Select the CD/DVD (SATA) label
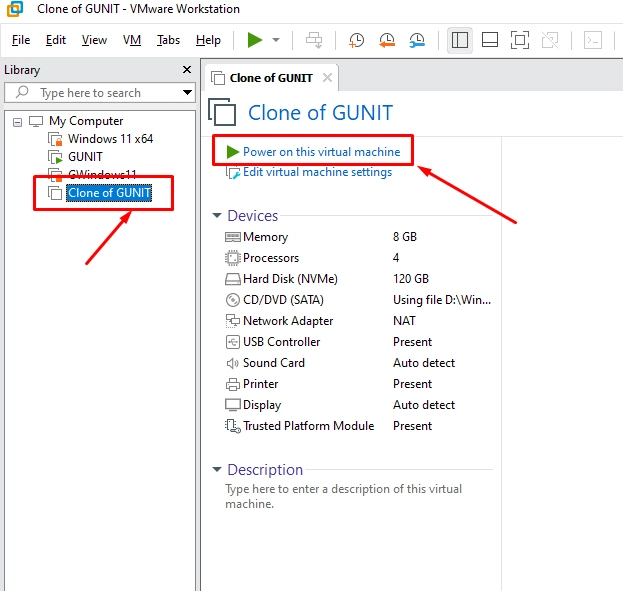This screenshot has width=623, height=591. pos(283,300)
